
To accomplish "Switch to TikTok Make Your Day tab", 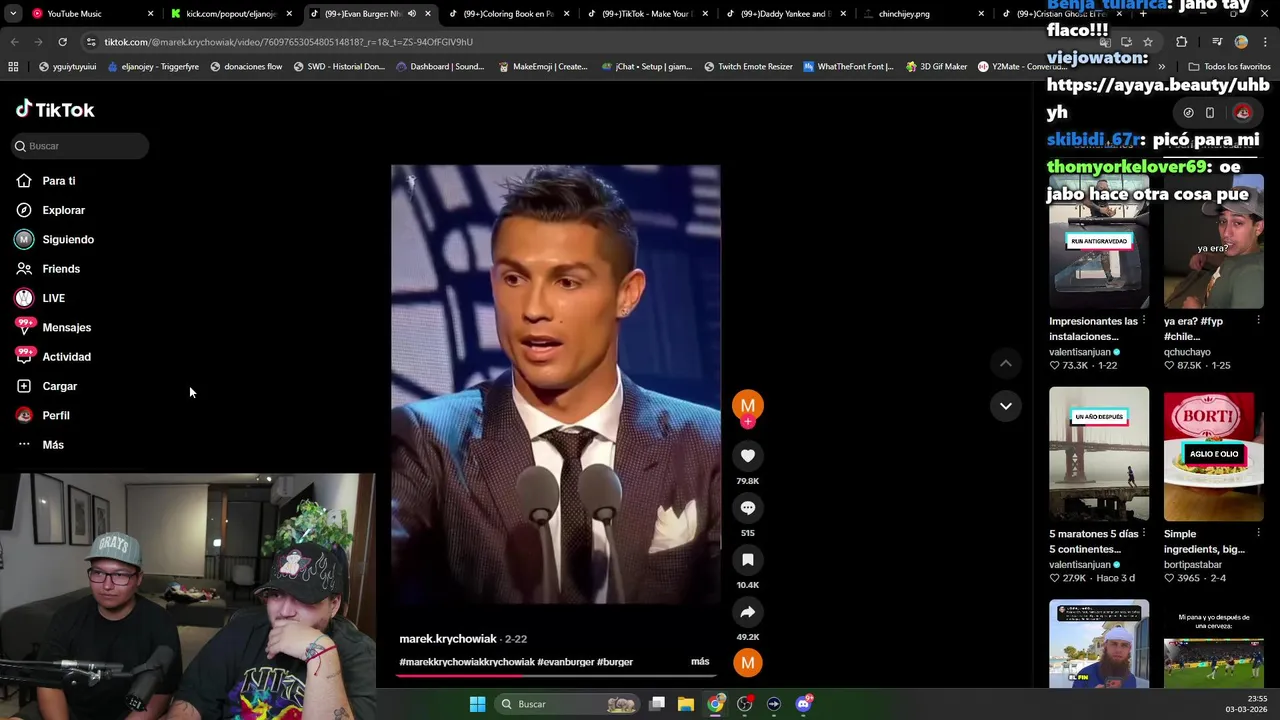I will tap(646, 14).
